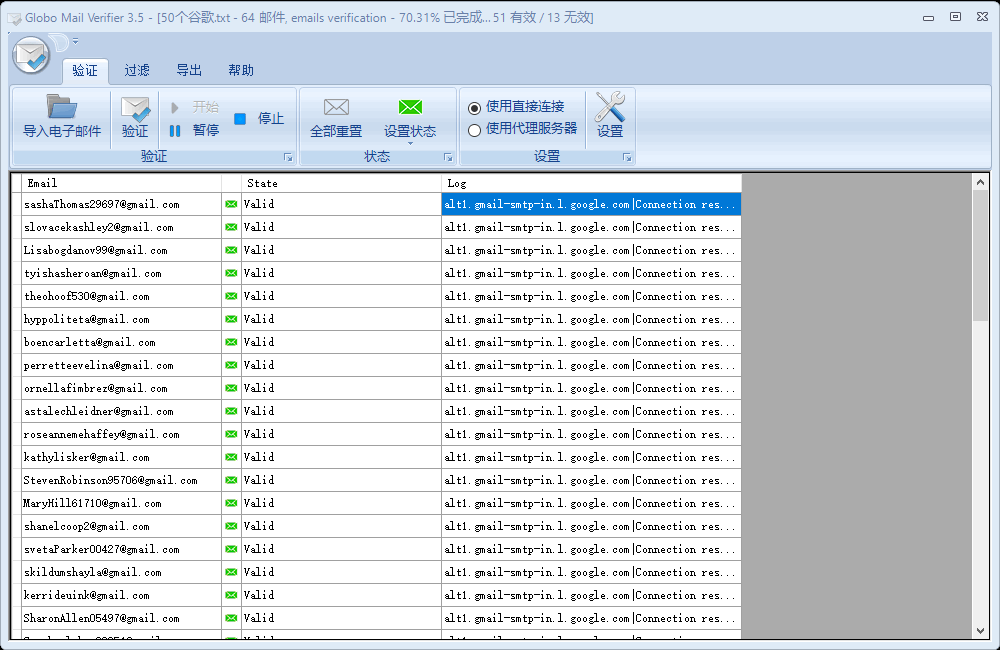The image size is (1000, 650).
Task: Expand the 状态 group dialog launcher
Action: 448,157
